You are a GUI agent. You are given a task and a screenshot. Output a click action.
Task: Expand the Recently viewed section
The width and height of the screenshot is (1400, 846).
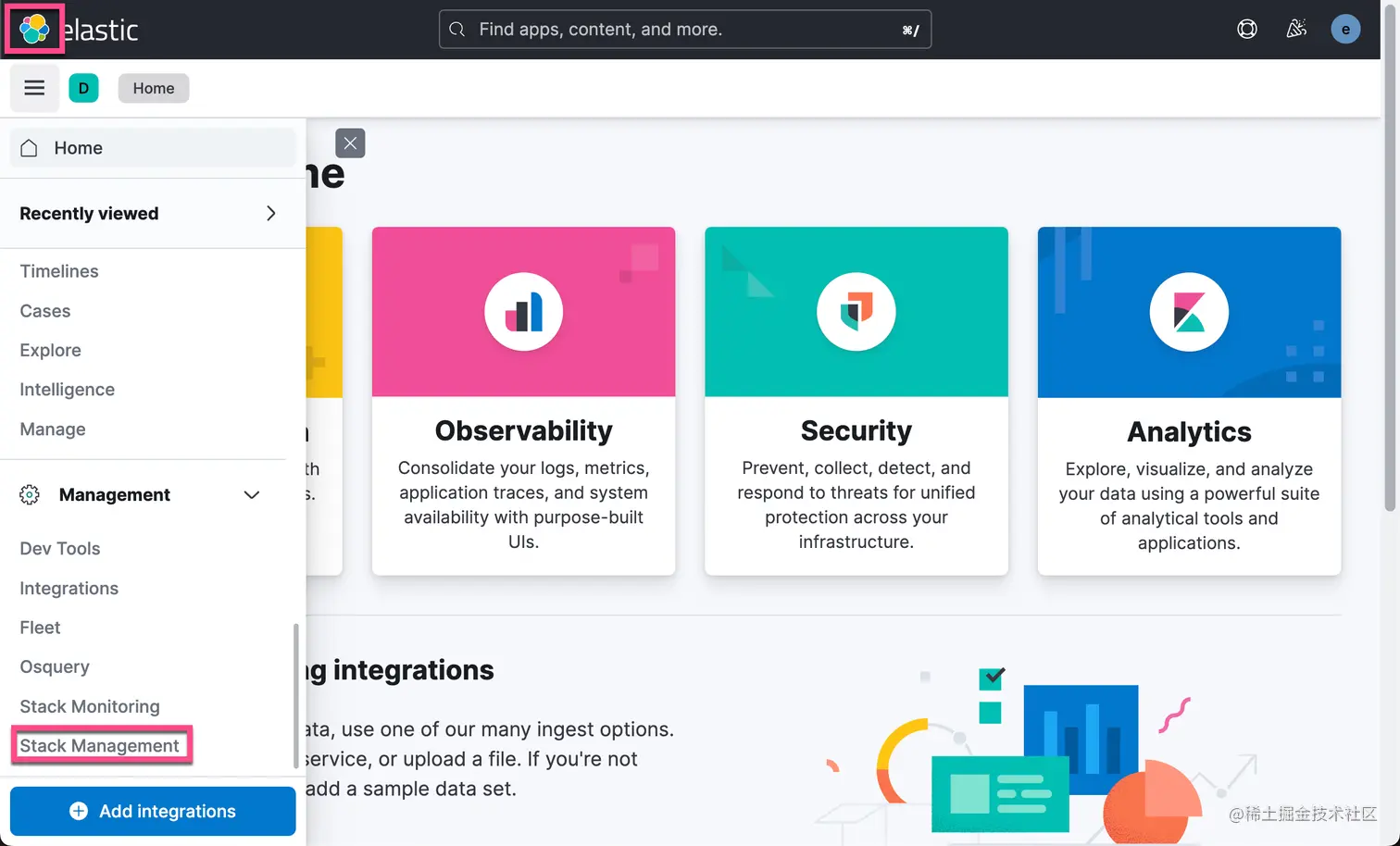(270, 213)
